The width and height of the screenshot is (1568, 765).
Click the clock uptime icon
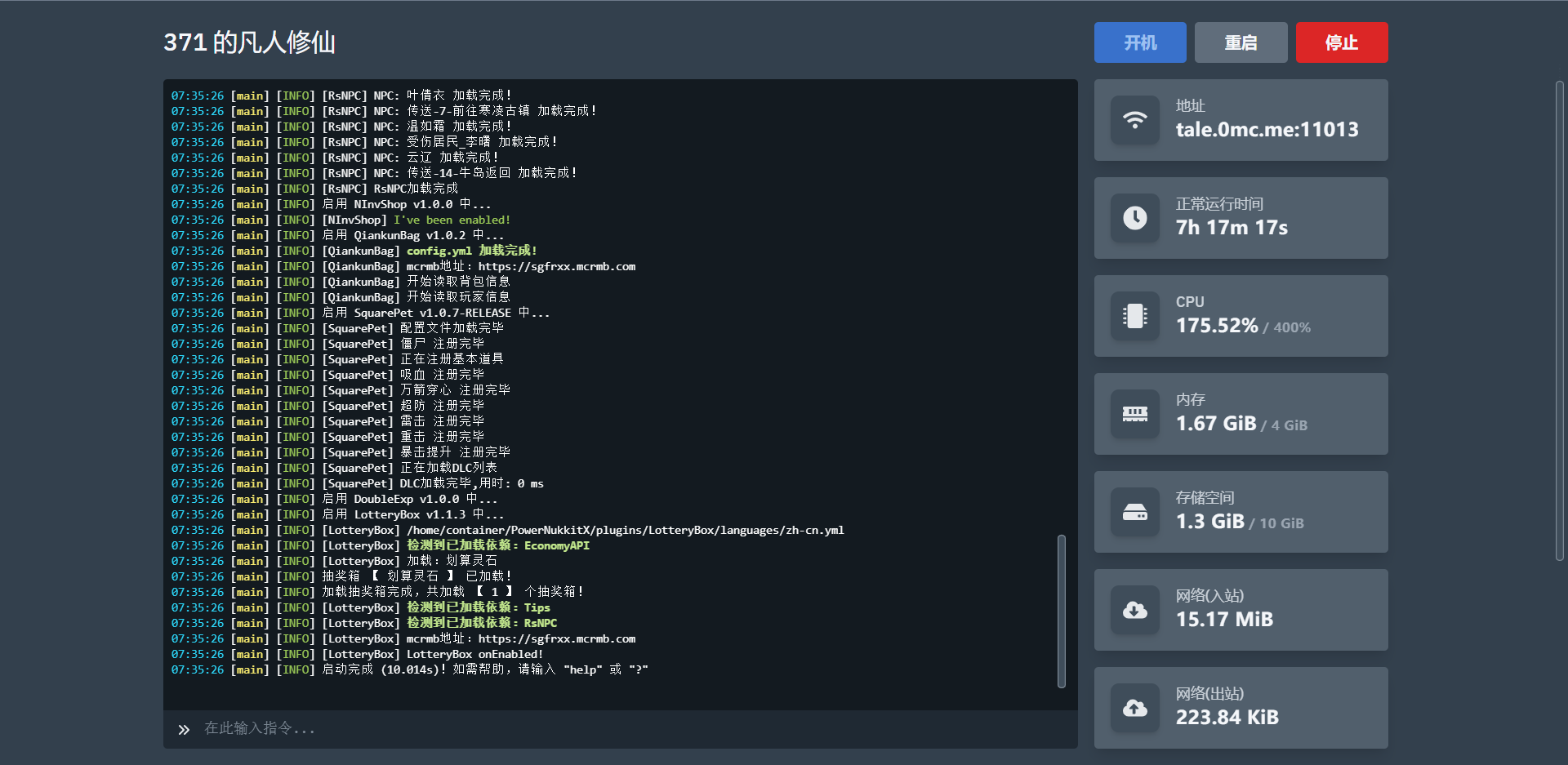click(1134, 218)
